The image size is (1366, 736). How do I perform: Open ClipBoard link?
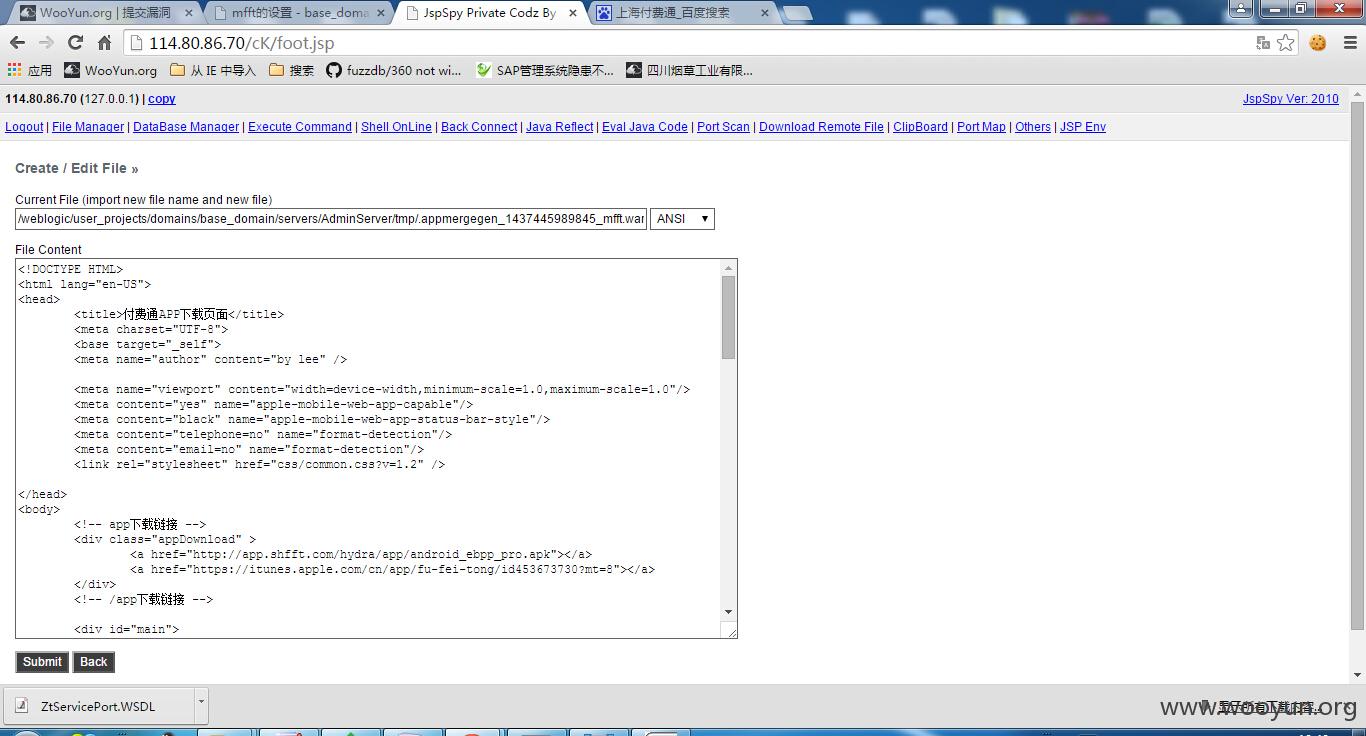(x=920, y=127)
